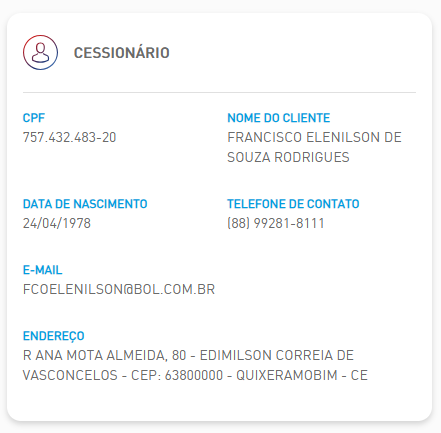Click EDIMILSON CORREIA DE neighborhood text
This screenshot has height=433, width=441.
point(277,355)
